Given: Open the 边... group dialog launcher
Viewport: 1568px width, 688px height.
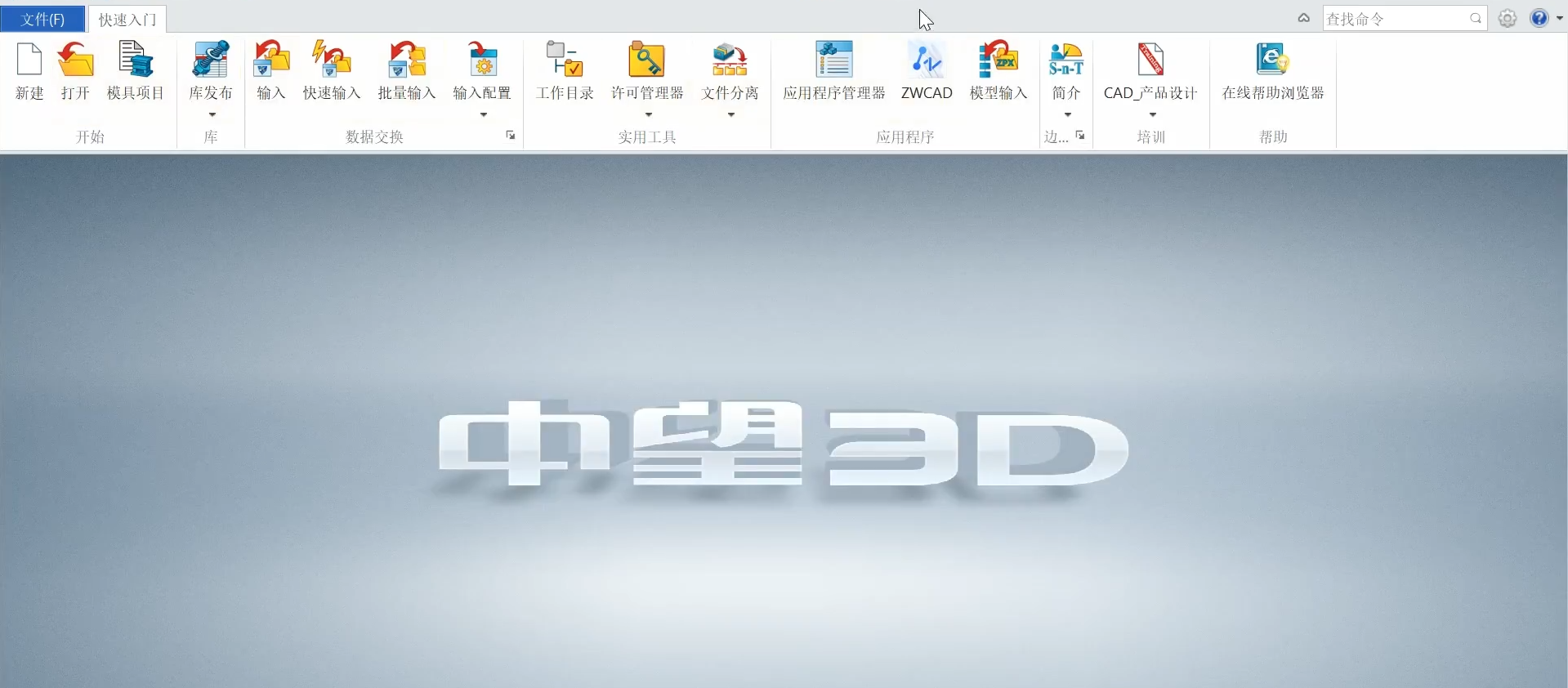Looking at the screenshot, I should (1080, 136).
